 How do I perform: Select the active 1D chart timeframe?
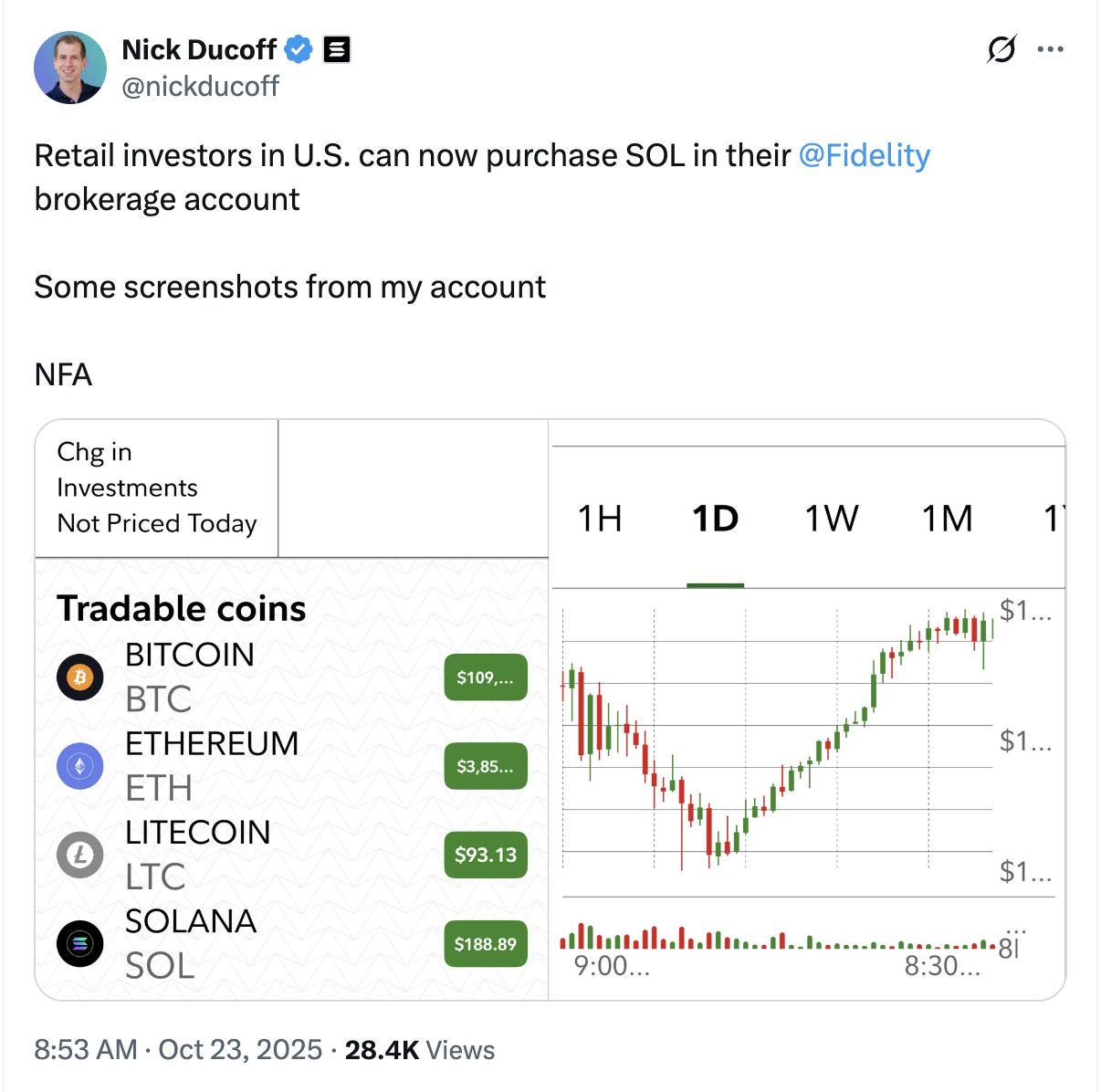[716, 518]
